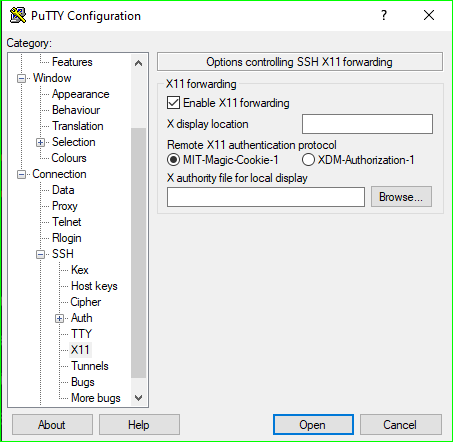Image resolution: width=453 pixels, height=442 pixels.
Task: Select the Host keys category
Action: click(x=94, y=286)
